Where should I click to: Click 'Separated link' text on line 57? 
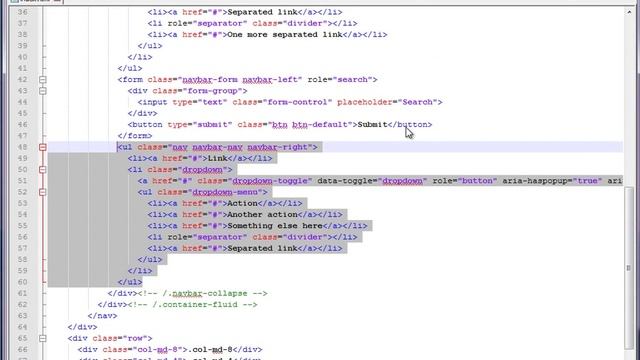262,248
